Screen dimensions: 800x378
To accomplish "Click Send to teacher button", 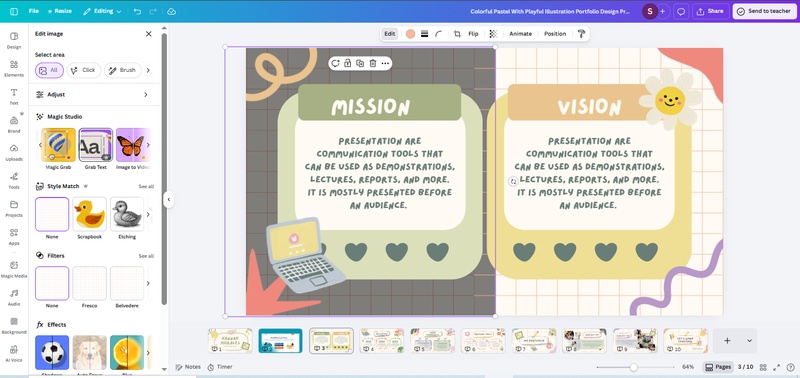I will click(764, 11).
